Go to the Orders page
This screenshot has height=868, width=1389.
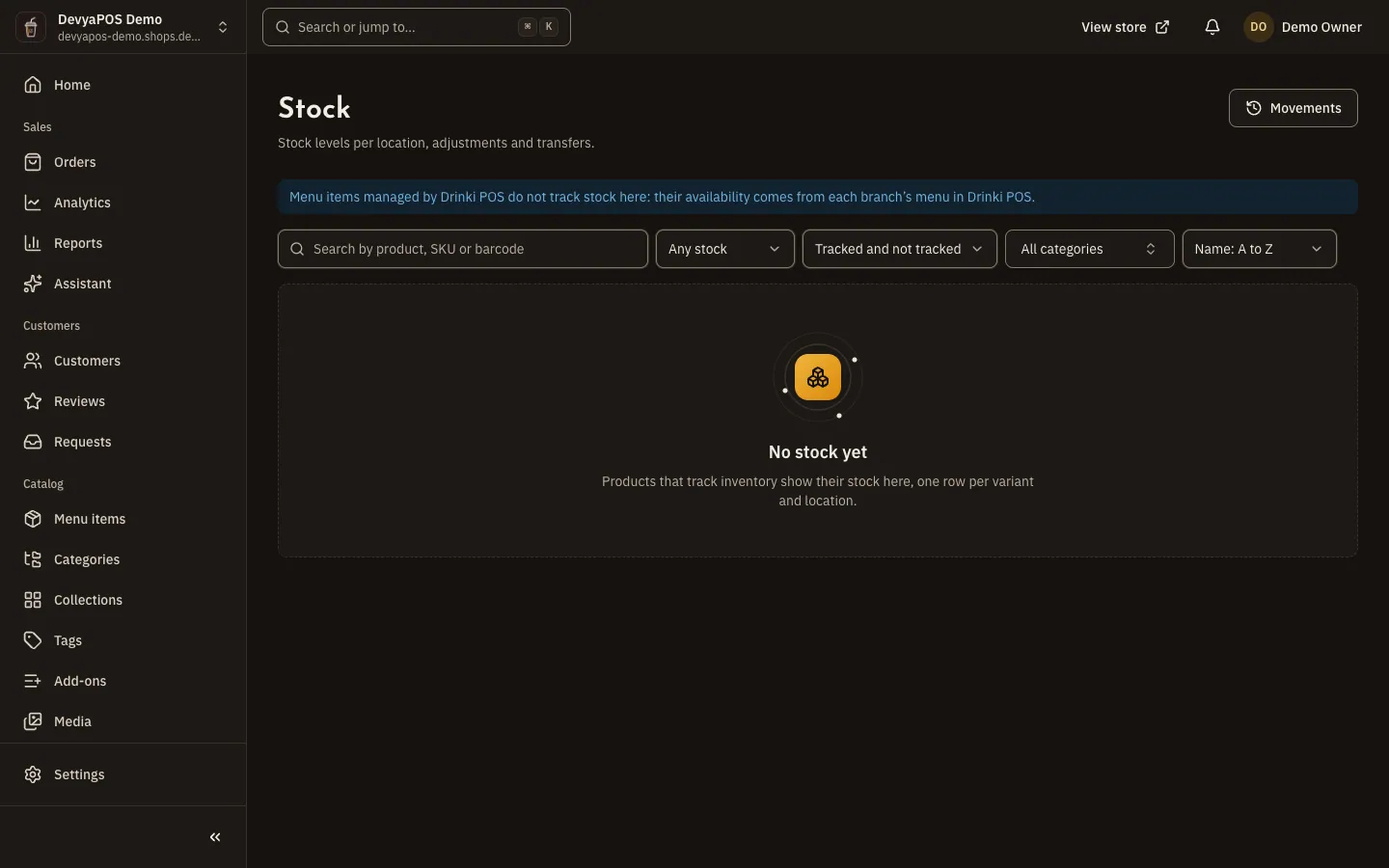123,162
